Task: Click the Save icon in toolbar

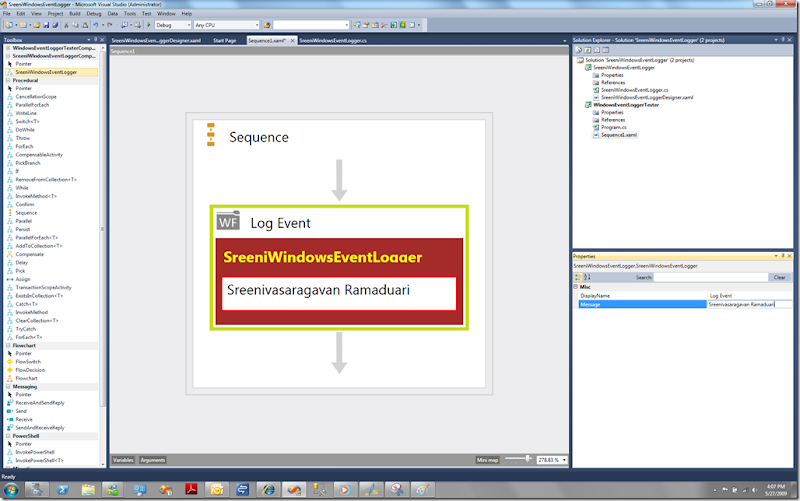Action: [46, 25]
